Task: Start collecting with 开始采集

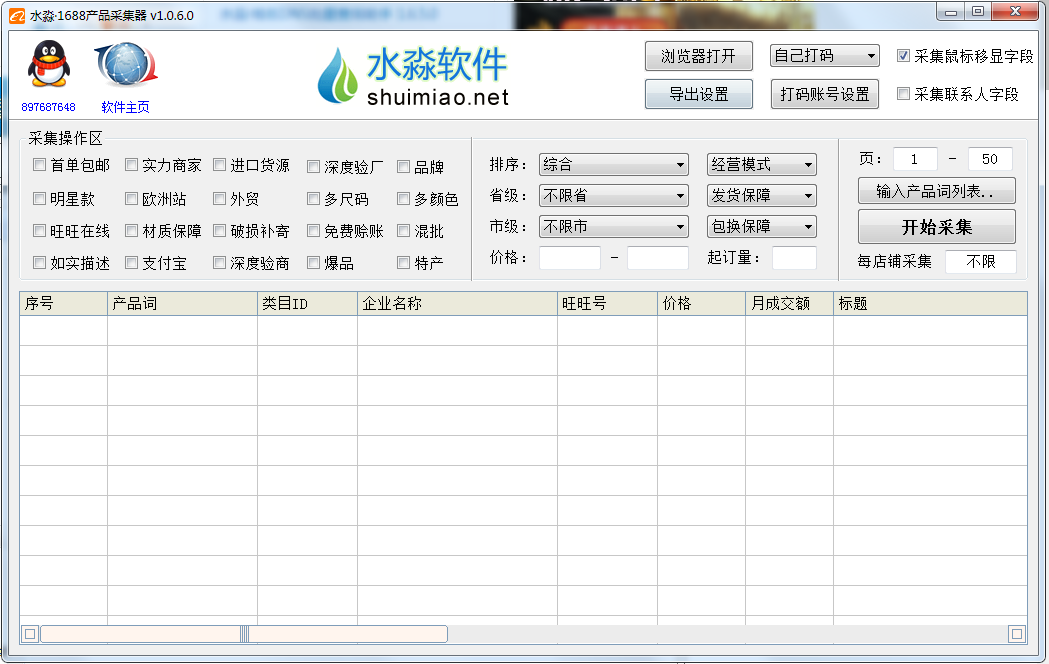Action: click(x=937, y=227)
